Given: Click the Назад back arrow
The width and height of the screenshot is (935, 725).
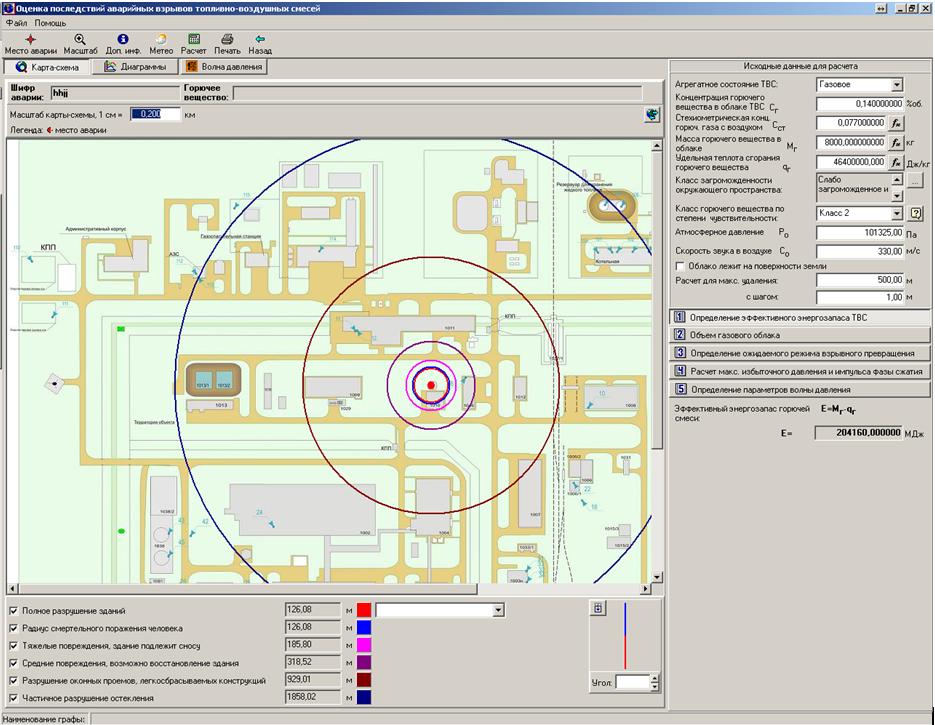Looking at the screenshot, I should [260, 39].
